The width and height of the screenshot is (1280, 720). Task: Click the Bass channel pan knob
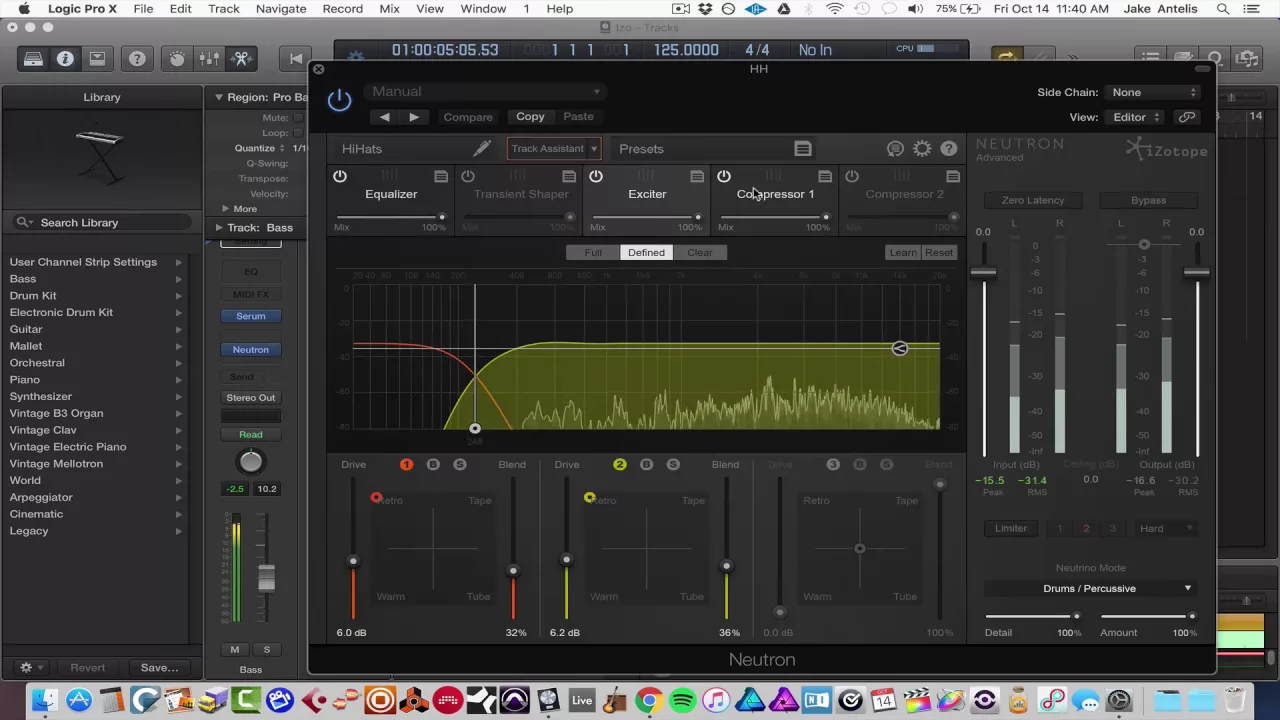(251, 461)
